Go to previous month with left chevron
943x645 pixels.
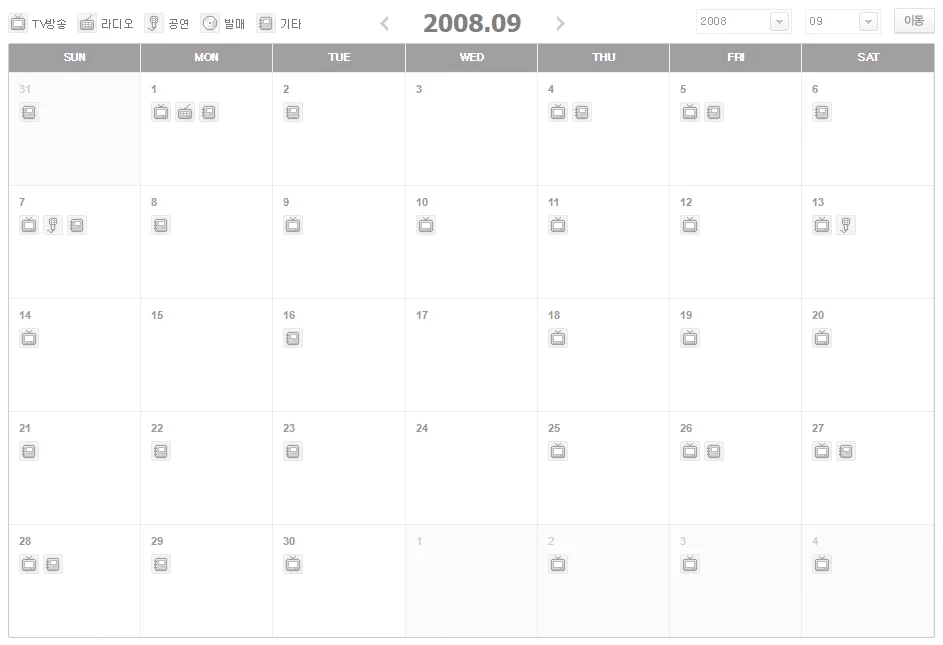click(385, 23)
